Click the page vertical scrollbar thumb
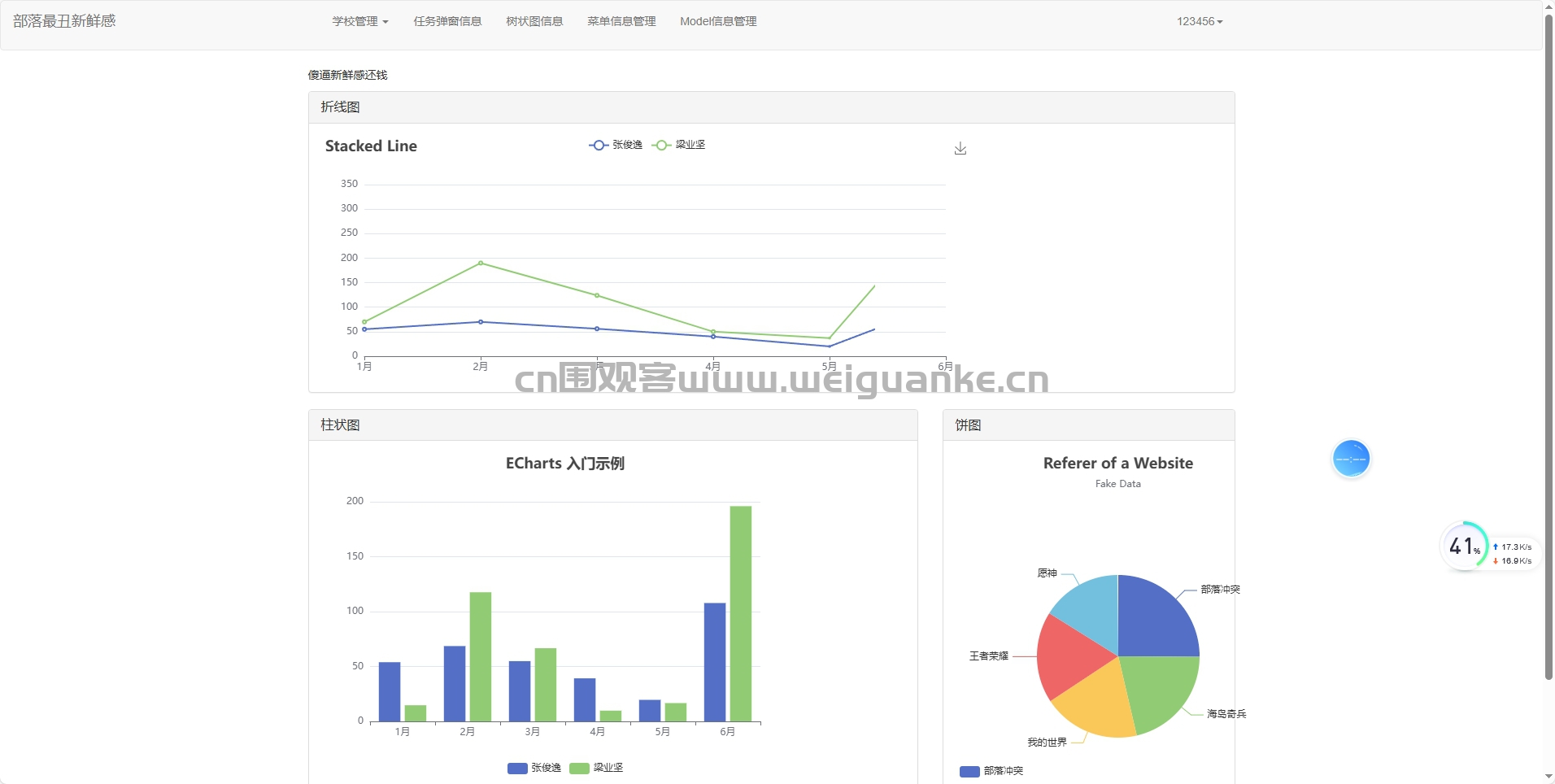 [1548, 347]
